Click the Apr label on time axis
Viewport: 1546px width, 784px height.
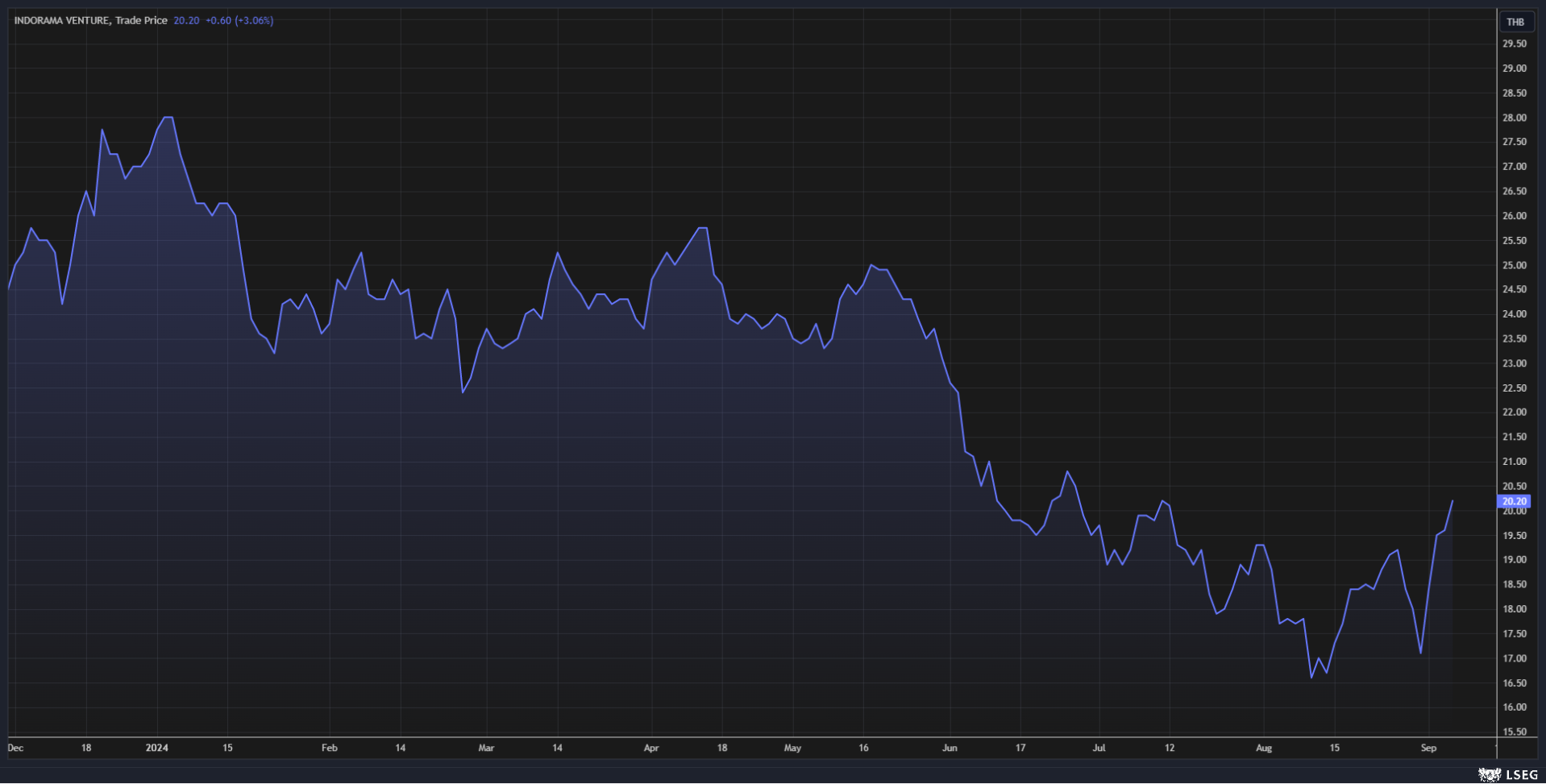[651, 748]
